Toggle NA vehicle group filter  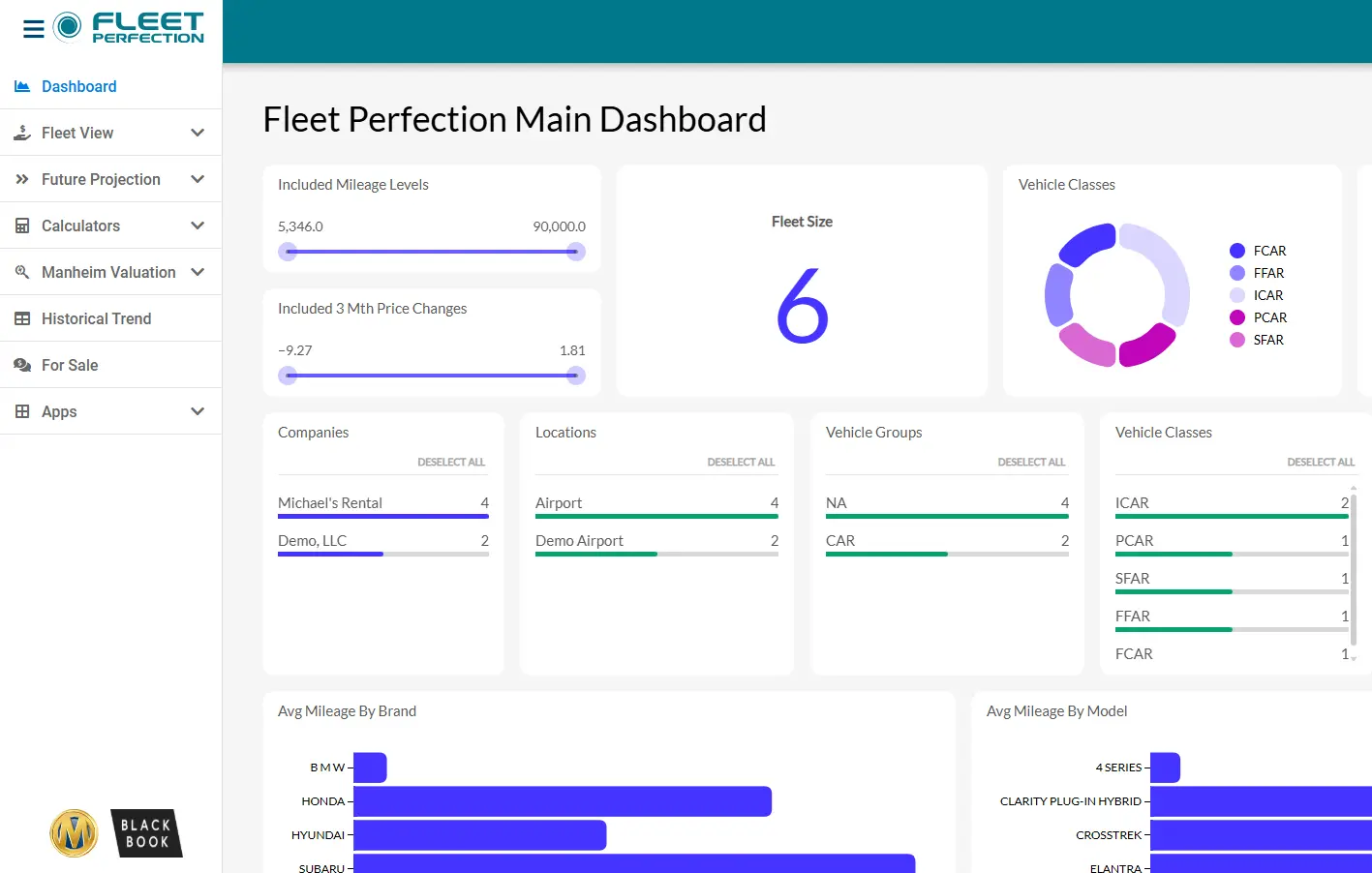[947, 505]
